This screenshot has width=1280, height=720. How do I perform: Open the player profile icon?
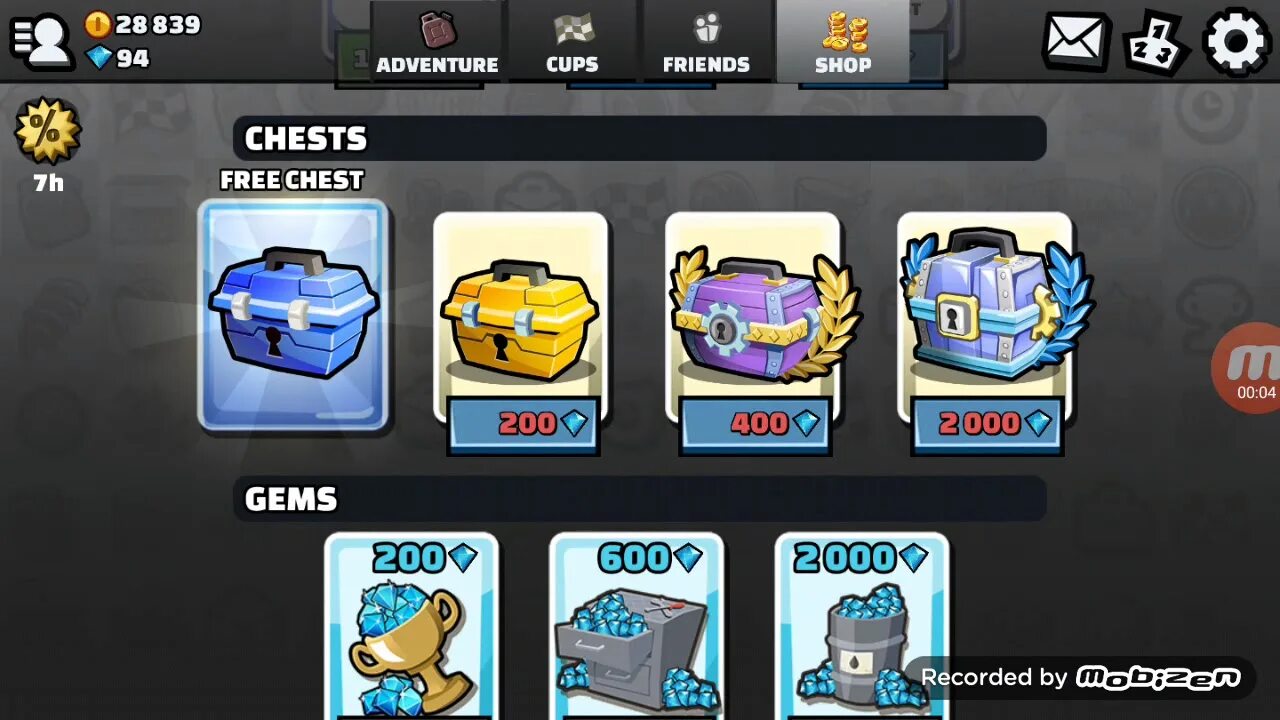pyautogui.click(x=41, y=40)
